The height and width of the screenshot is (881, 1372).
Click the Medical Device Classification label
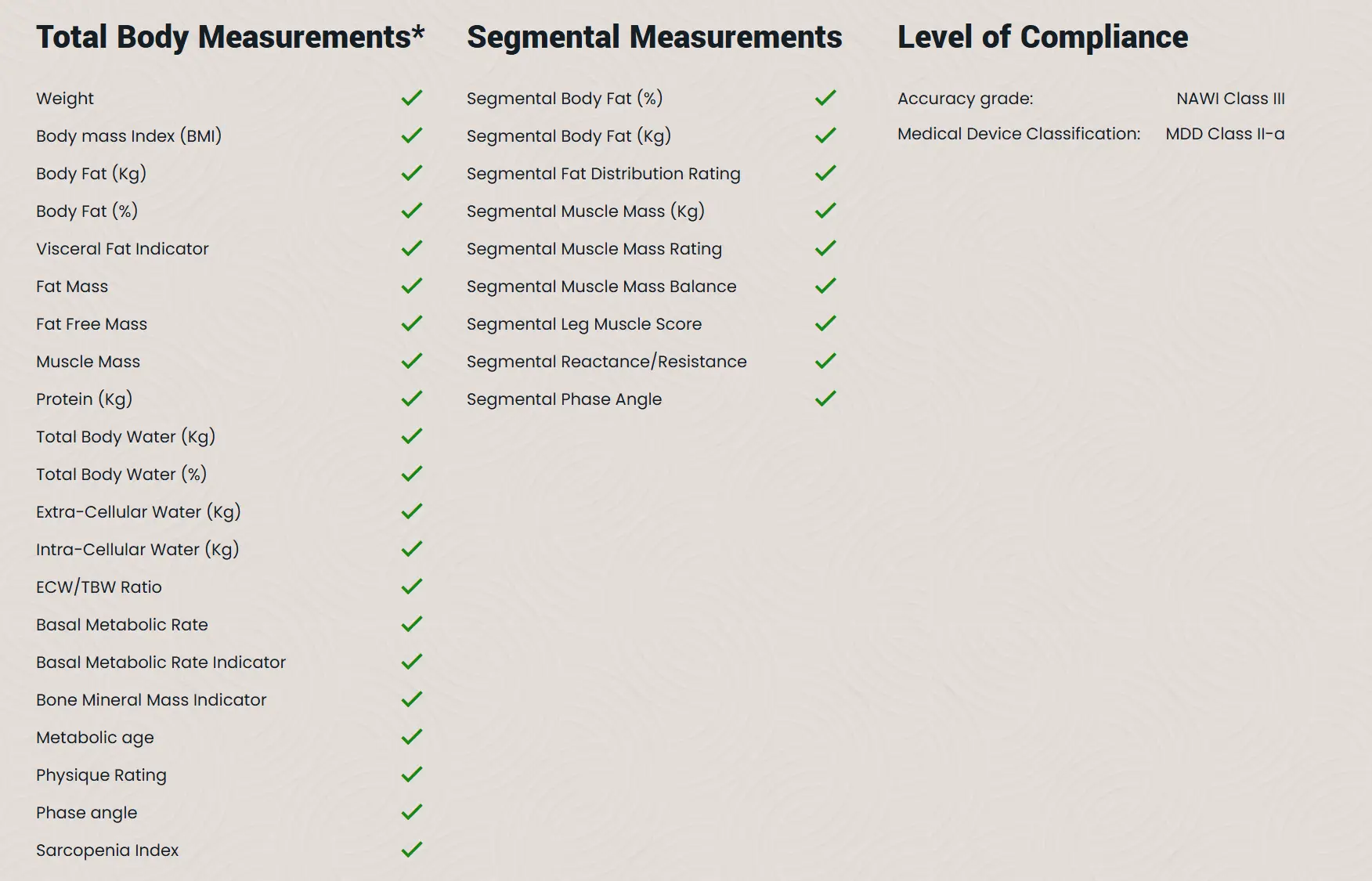(1019, 134)
